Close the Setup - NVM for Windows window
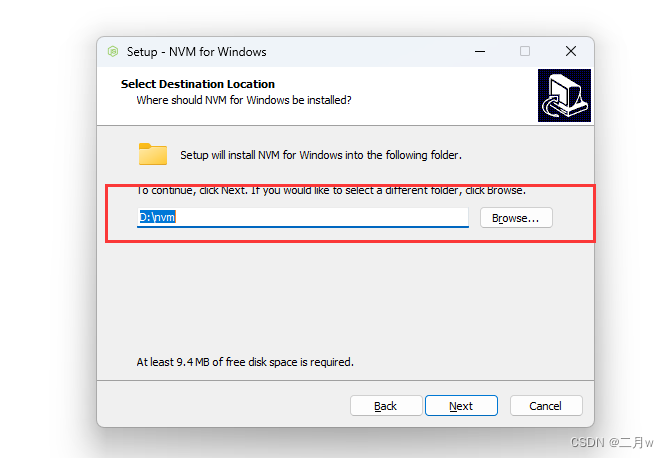Screen dimensions: 669x458 (x=571, y=51)
